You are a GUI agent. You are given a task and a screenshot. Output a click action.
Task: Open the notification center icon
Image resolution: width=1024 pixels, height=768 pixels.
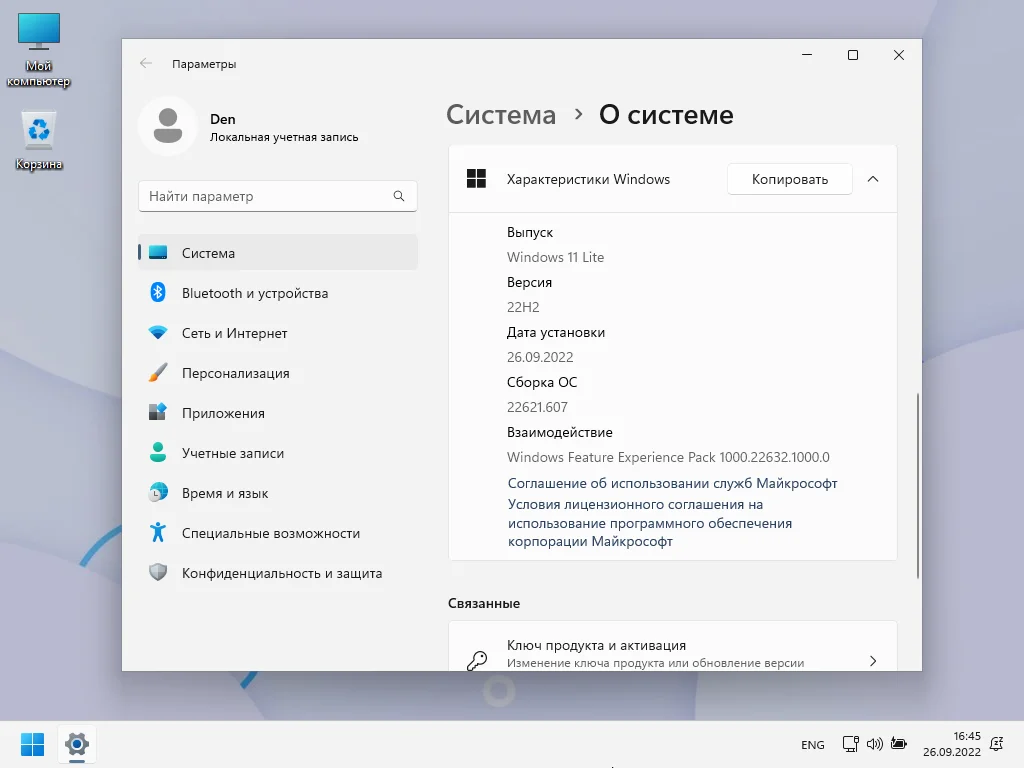click(x=997, y=744)
